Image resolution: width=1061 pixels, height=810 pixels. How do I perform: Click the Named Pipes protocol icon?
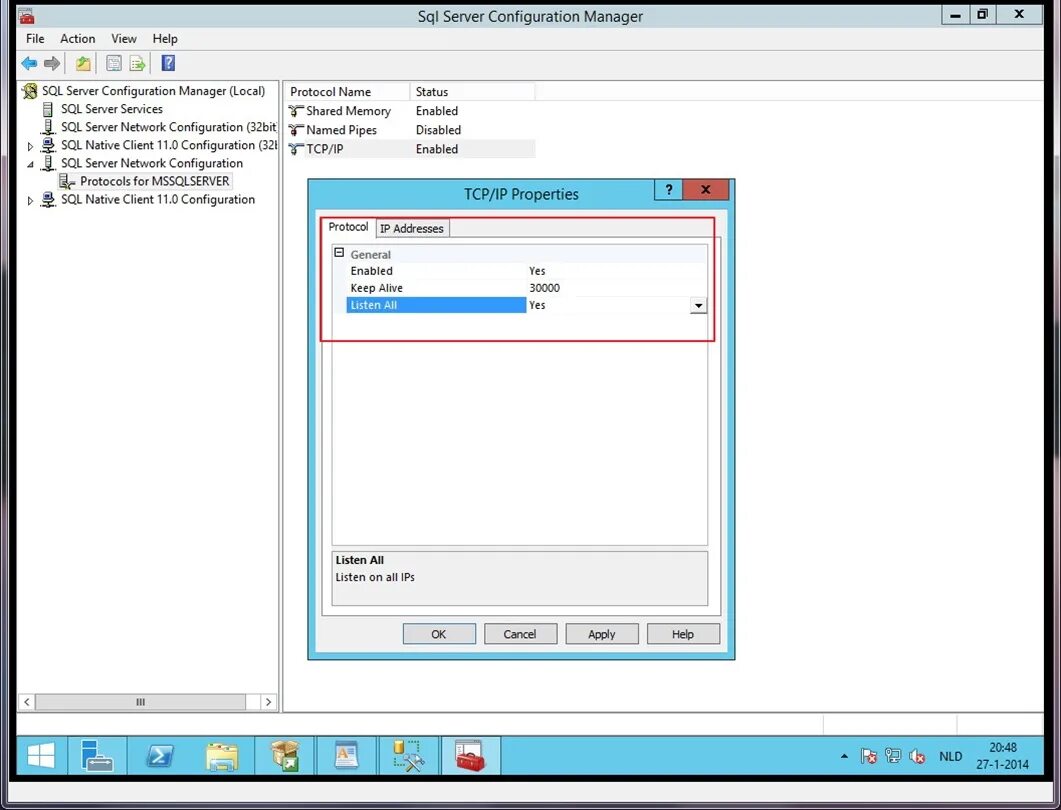coord(296,130)
